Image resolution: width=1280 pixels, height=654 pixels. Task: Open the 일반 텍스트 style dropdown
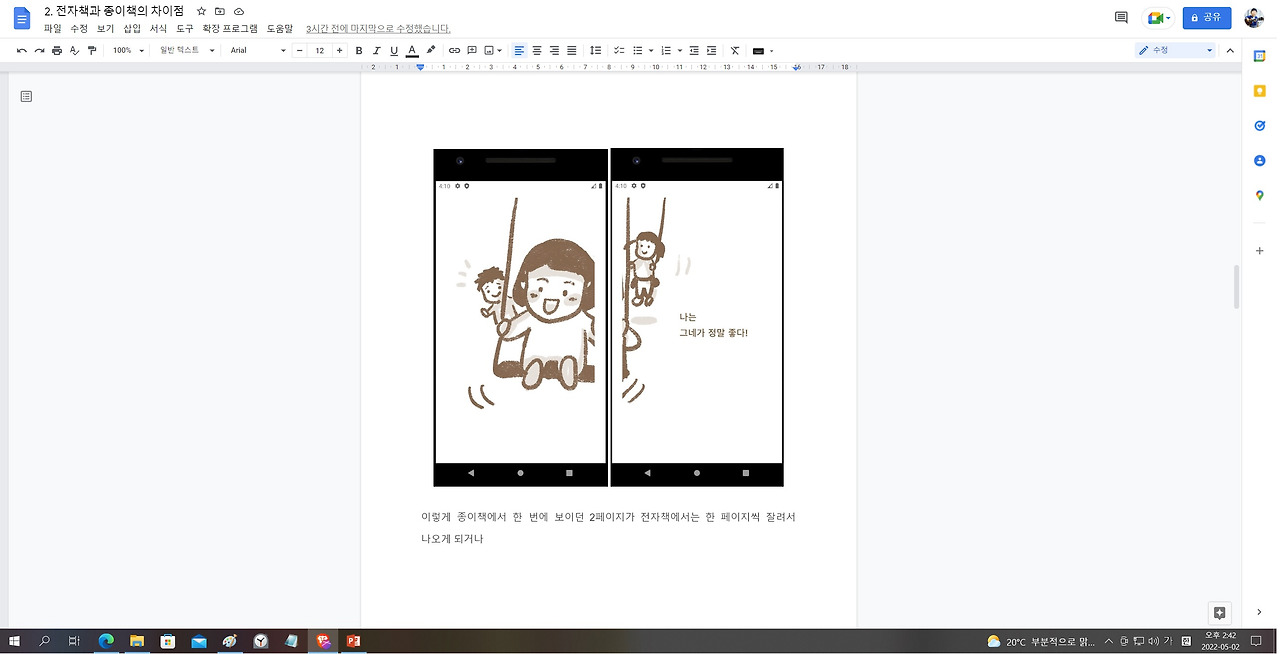187,50
